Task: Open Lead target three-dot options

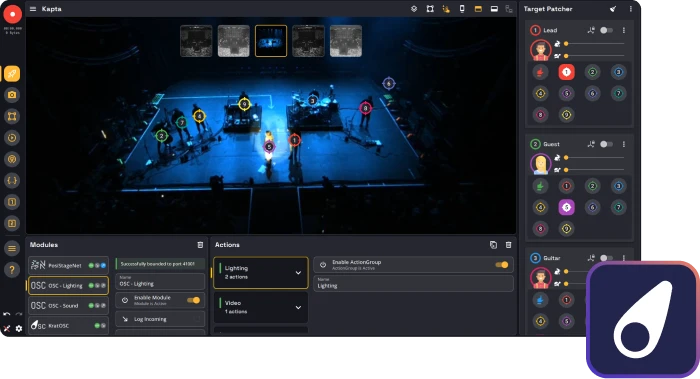Action: tap(624, 30)
